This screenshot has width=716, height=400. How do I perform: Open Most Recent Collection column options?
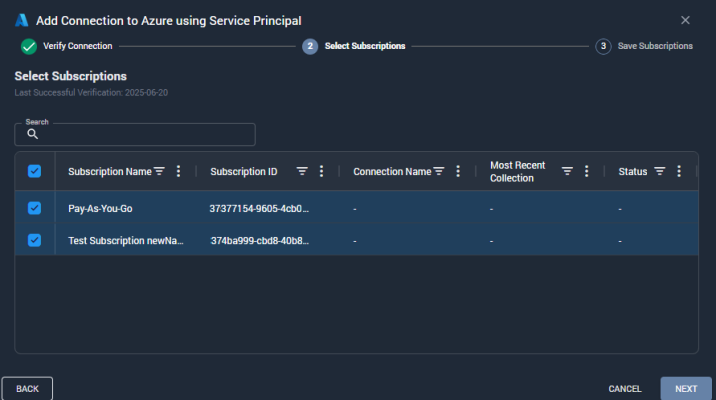click(x=587, y=171)
